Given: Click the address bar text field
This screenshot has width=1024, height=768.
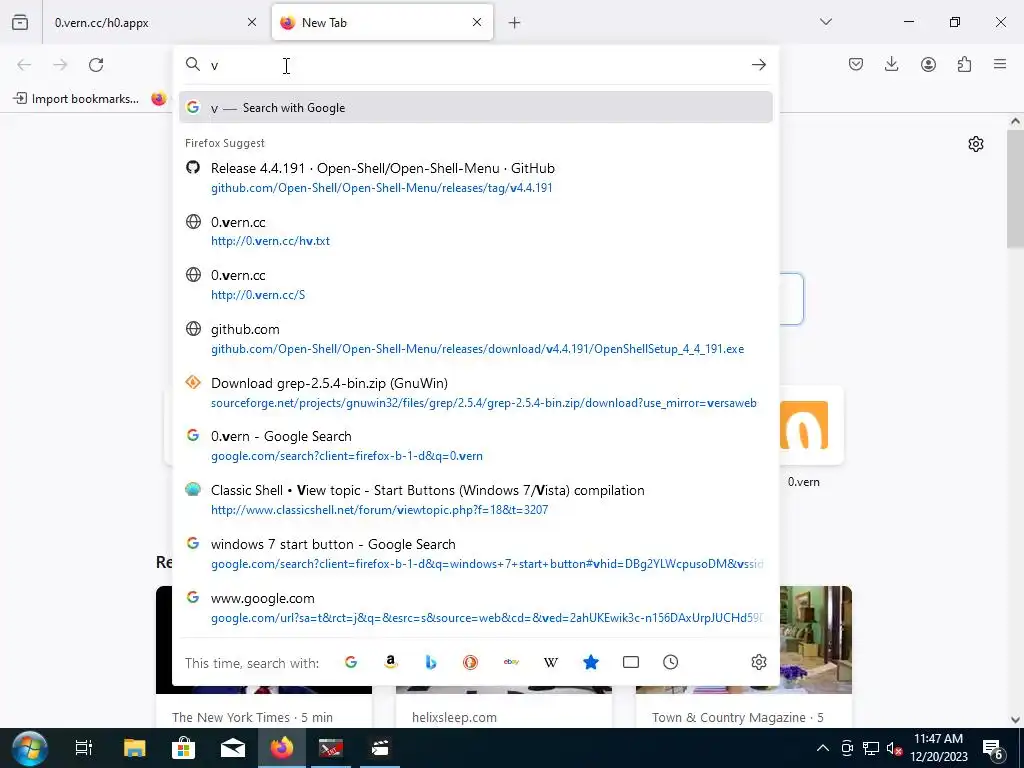Looking at the screenshot, I should tap(475, 65).
